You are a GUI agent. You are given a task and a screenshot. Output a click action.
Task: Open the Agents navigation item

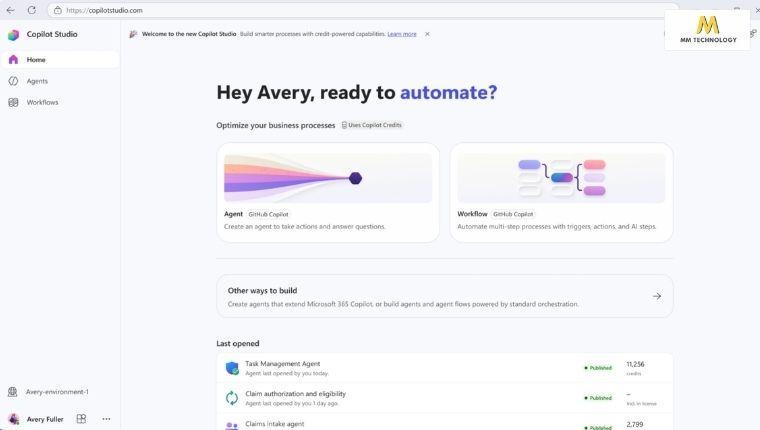60,81
